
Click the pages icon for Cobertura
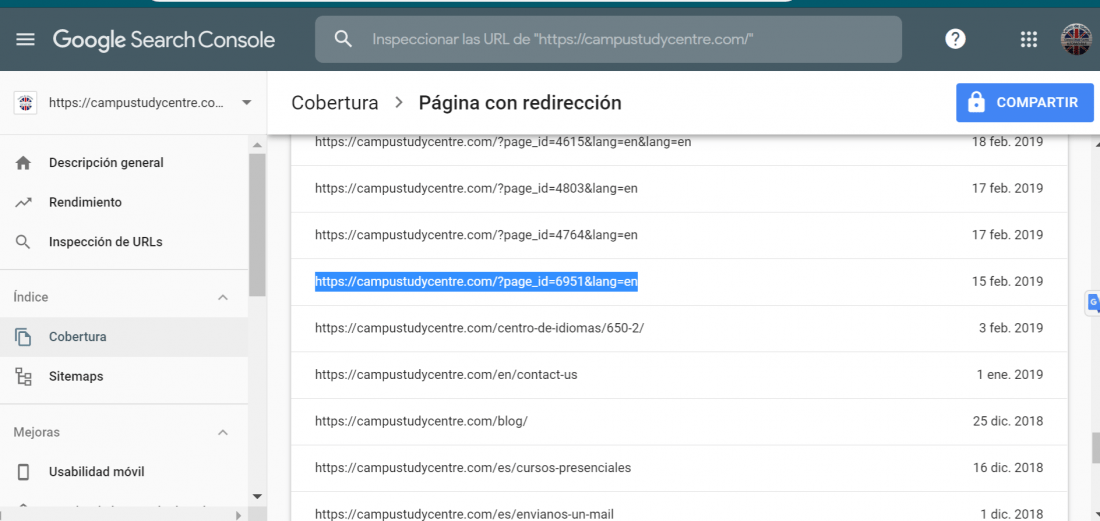click(x=23, y=337)
